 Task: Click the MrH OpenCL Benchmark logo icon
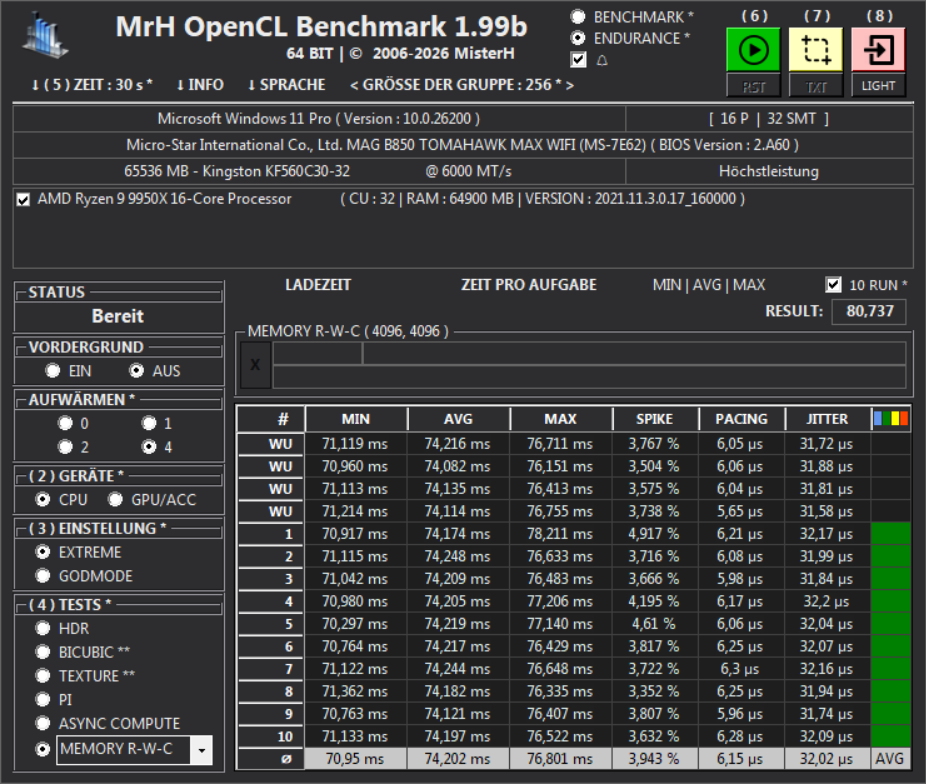pyautogui.click(x=45, y=37)
